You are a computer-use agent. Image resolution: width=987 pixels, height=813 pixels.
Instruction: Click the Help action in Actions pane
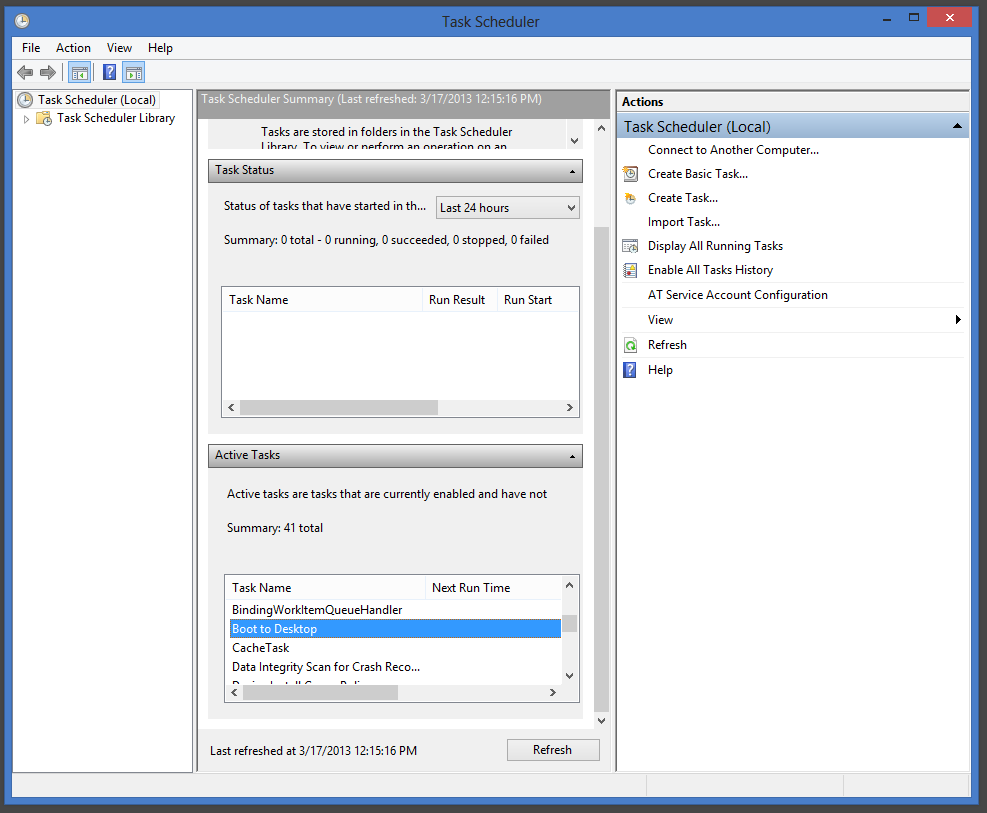click(x=660, y=370)
